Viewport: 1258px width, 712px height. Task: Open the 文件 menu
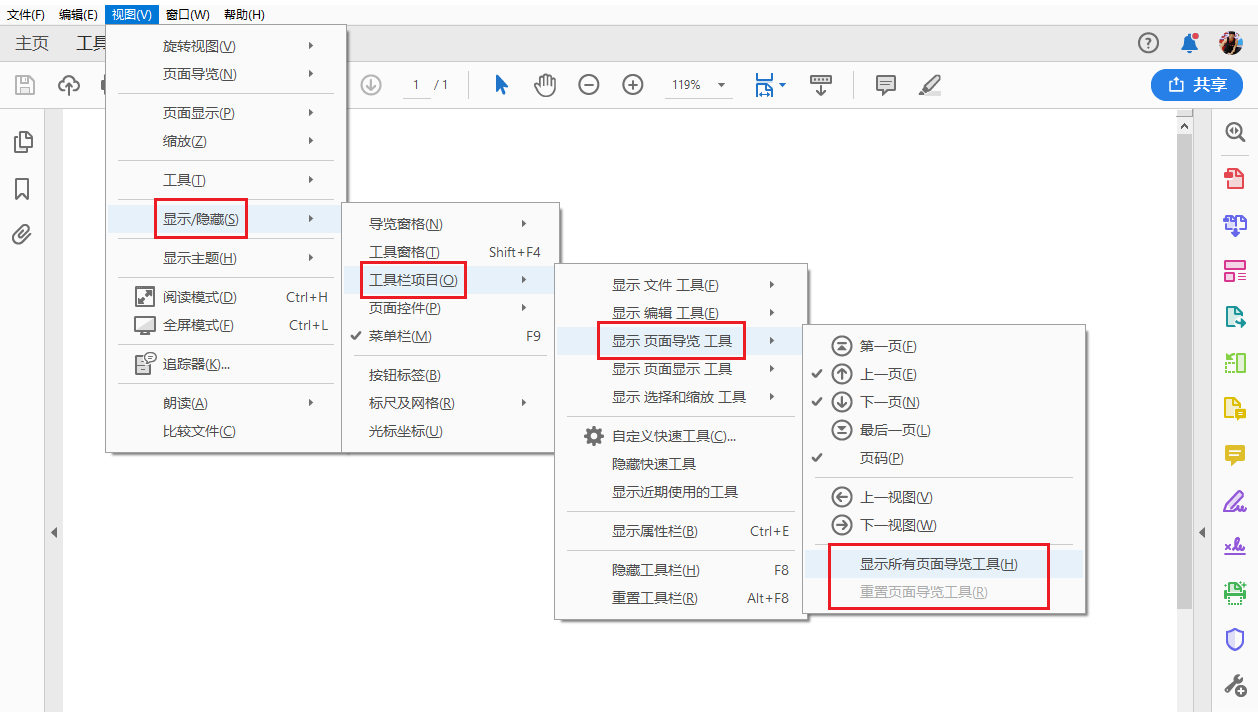[x=26, y=14]
